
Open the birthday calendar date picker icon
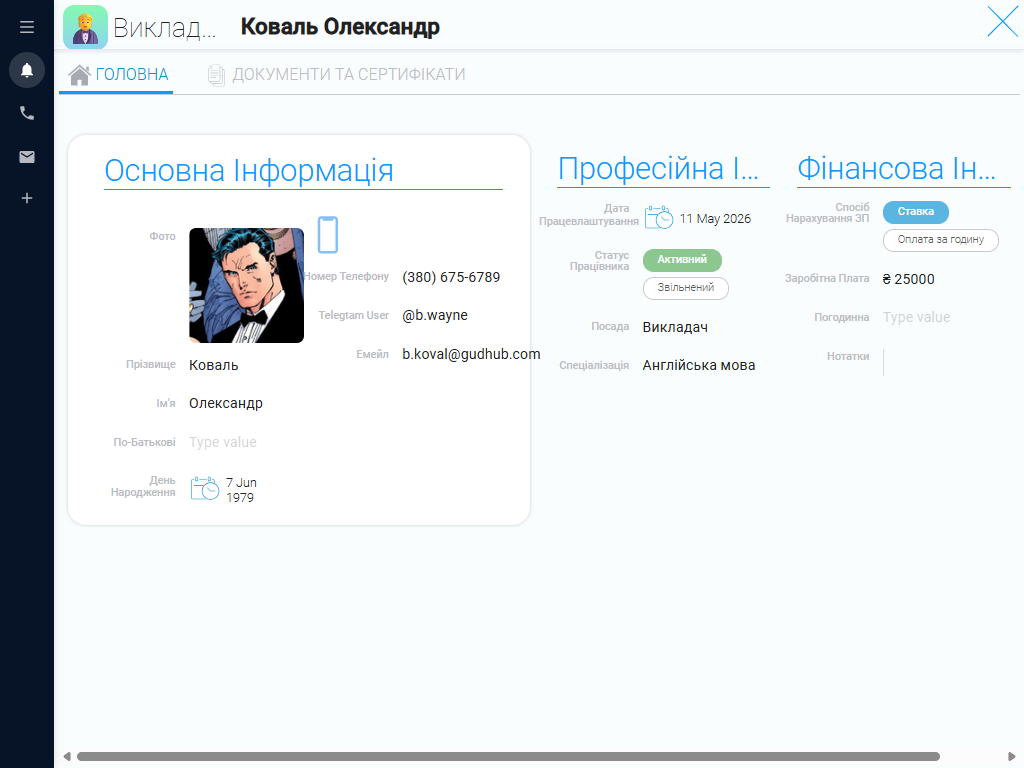tap(204, 488)
